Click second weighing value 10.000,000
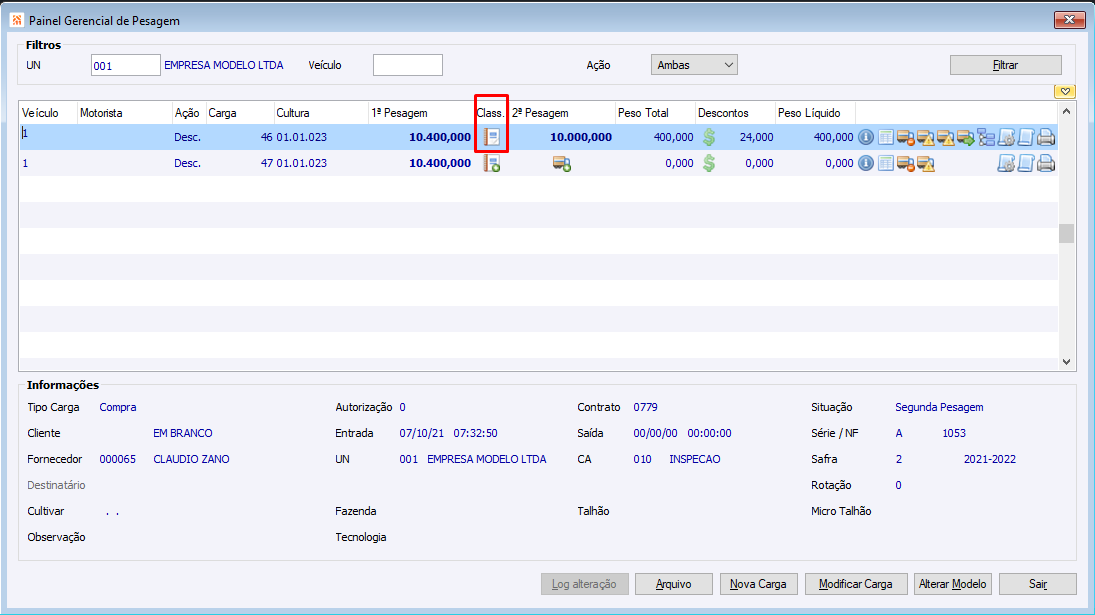The height and width of the screenshot is (615, 1095). click(581, 138)
